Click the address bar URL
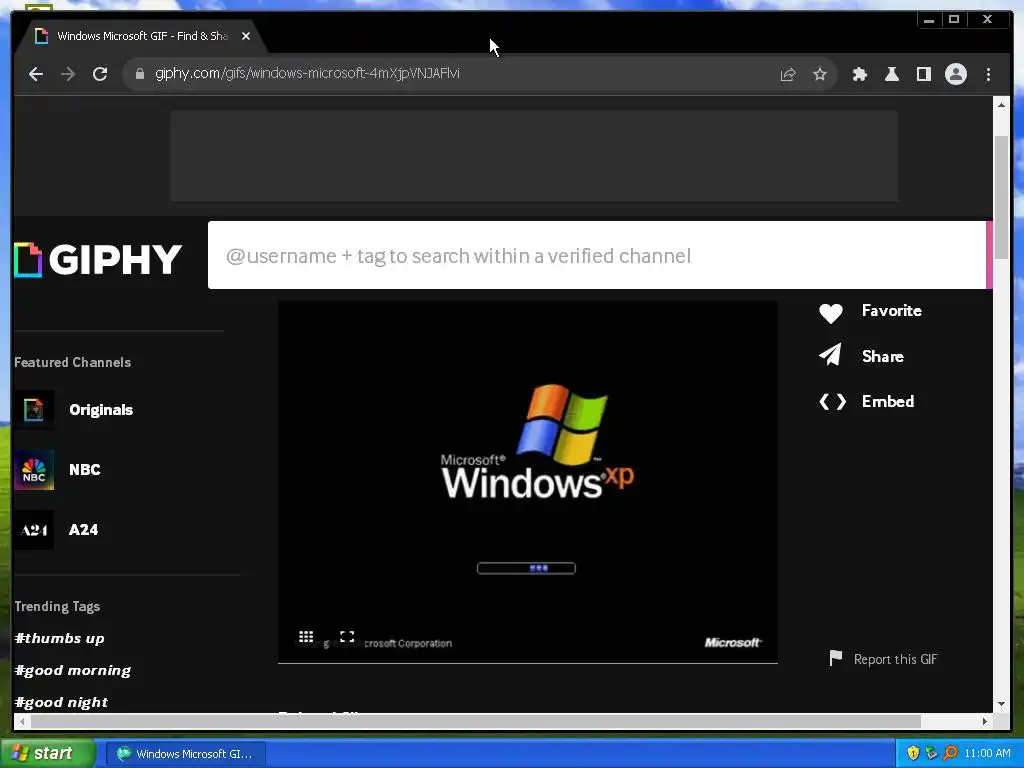The image size is (1024, 768). (307, 73)
